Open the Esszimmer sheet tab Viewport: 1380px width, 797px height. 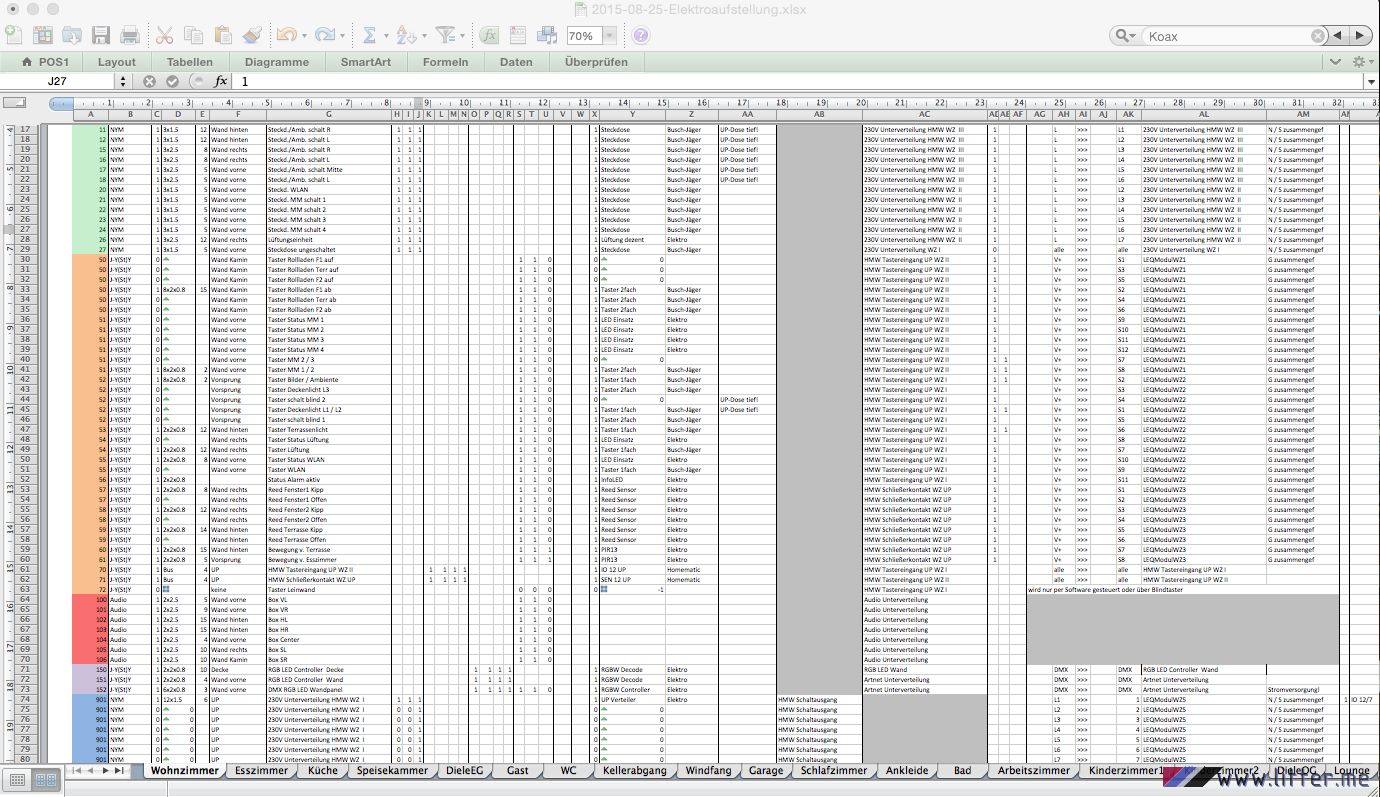[261, 771]
